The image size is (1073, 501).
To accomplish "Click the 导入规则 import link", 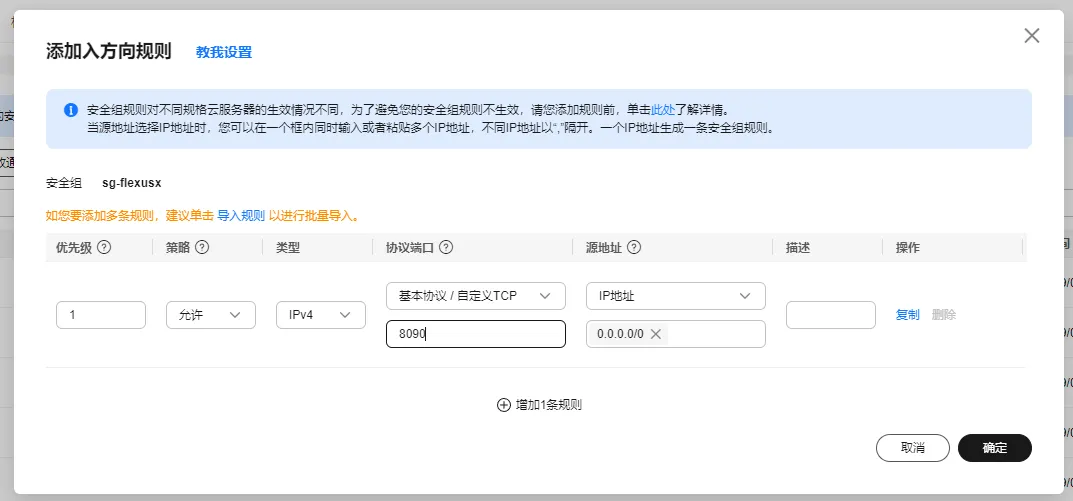I will [241, 215].
